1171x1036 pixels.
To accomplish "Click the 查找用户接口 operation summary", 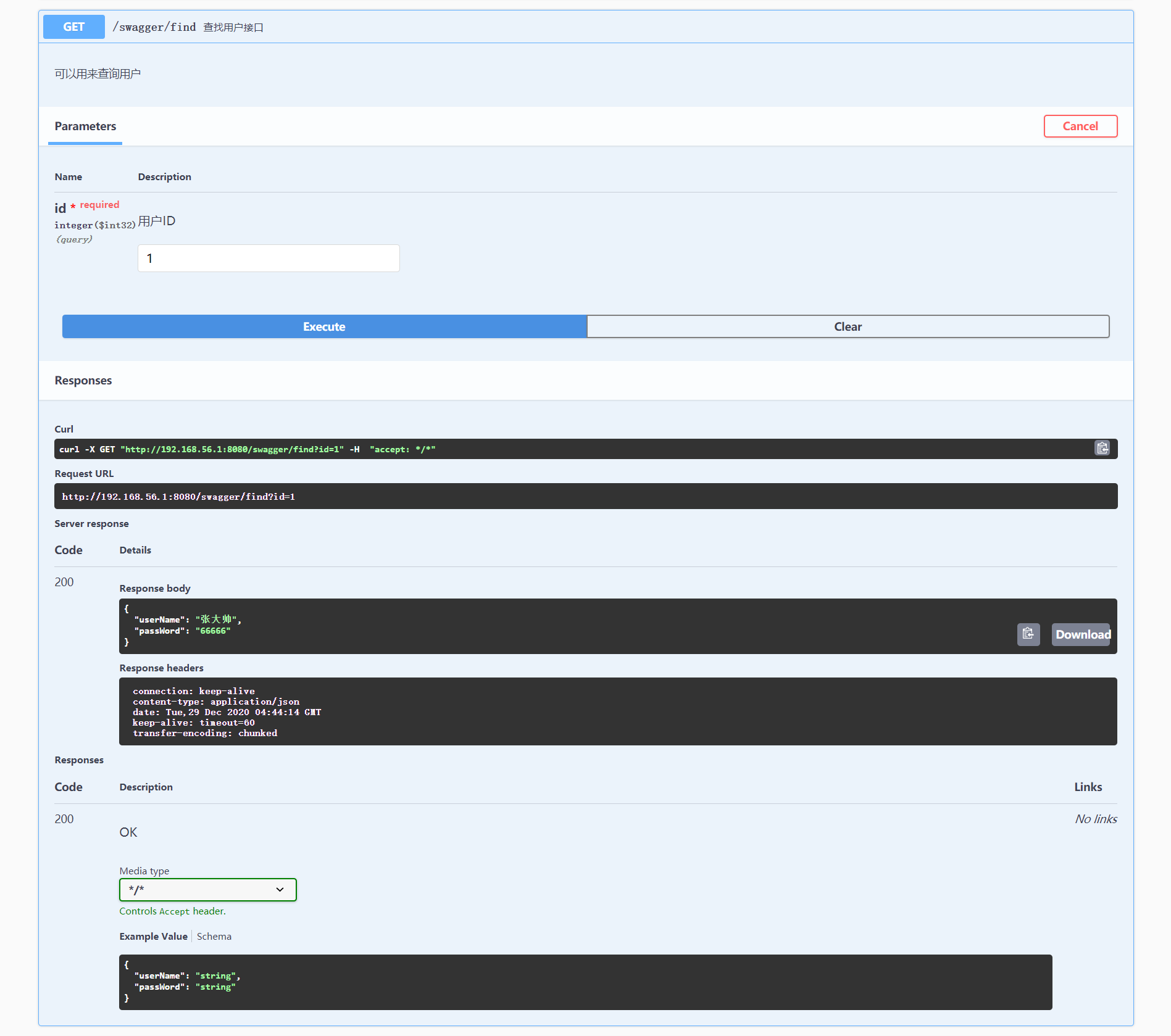I will (x=233, y=27).
